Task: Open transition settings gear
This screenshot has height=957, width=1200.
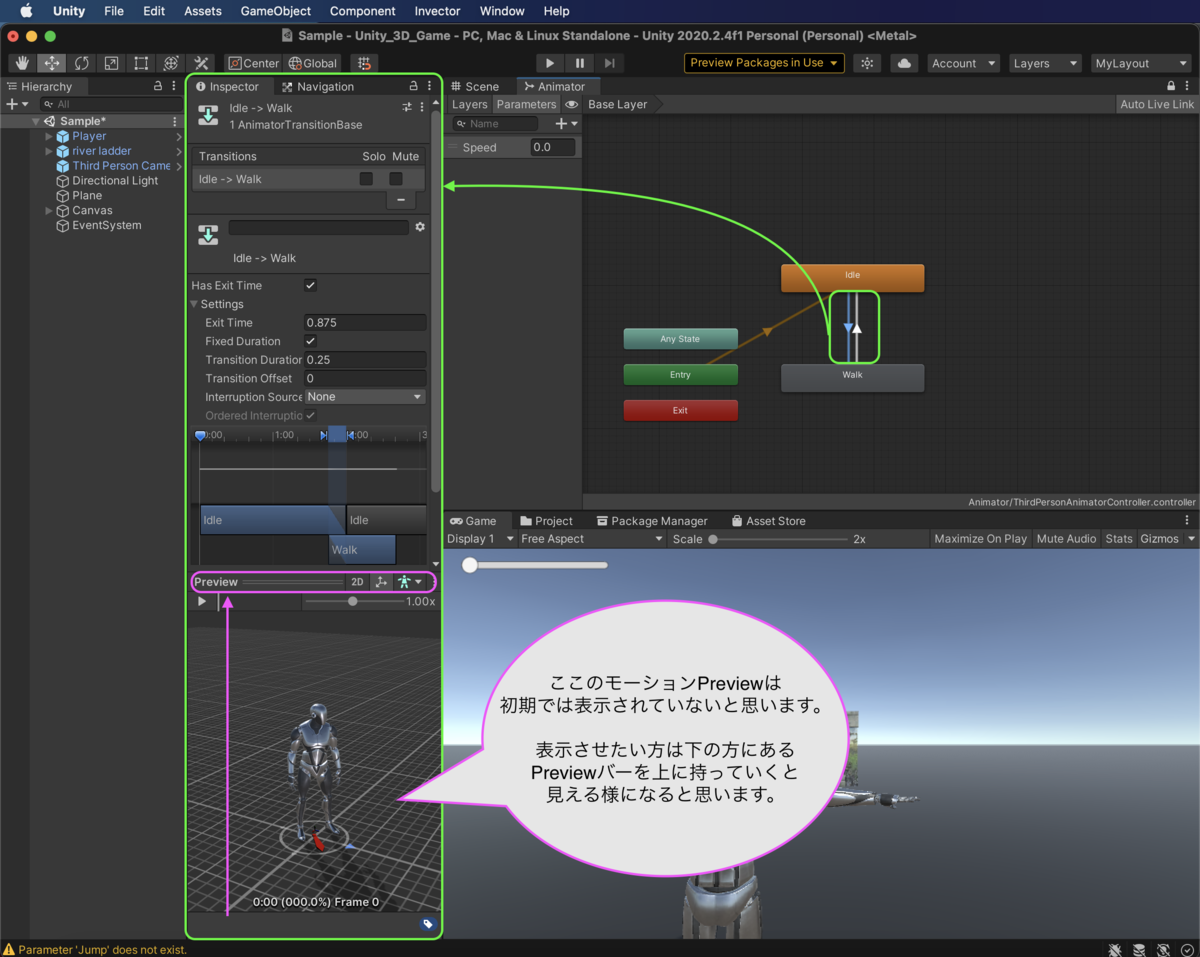Action: click(420, 227)
